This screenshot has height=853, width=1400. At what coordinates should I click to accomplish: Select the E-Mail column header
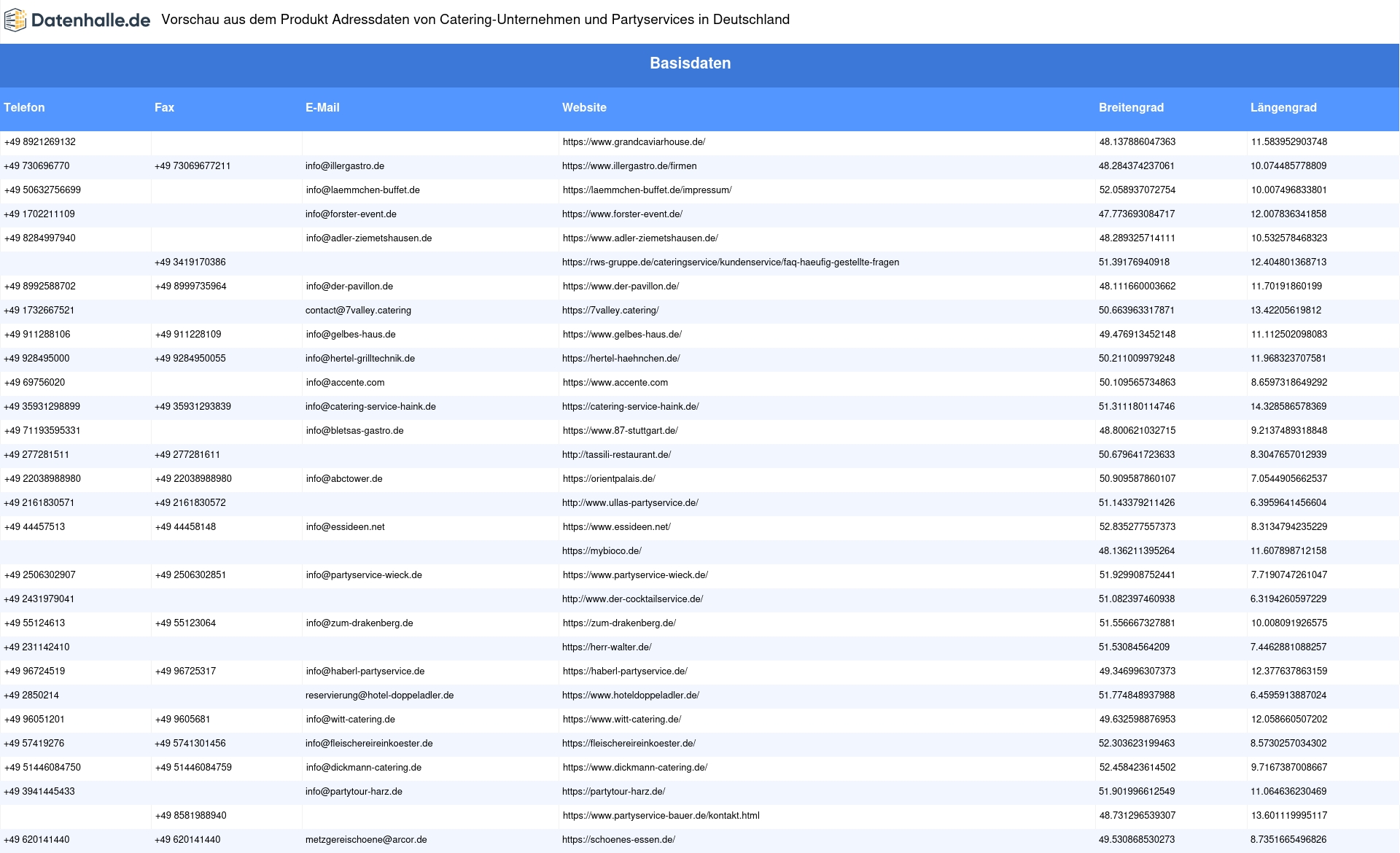(x=322, y=107)
